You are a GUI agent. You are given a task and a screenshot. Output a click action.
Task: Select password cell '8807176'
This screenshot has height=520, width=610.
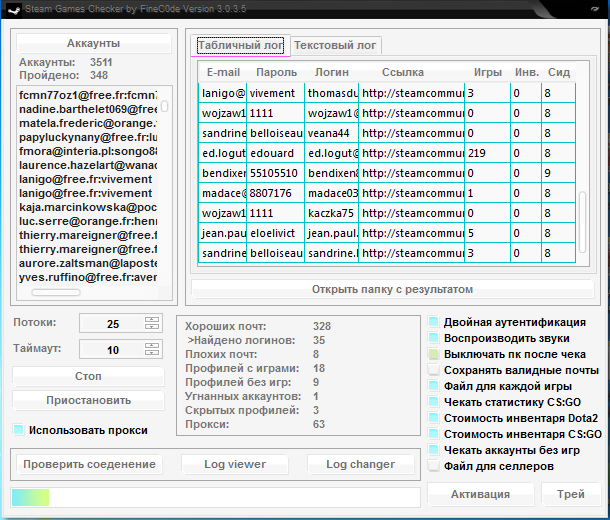(x=276, y=193)
